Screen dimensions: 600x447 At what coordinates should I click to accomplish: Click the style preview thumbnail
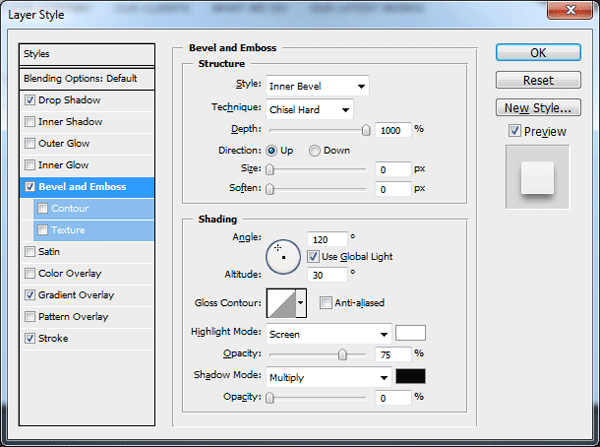click(x=537, y=177)
